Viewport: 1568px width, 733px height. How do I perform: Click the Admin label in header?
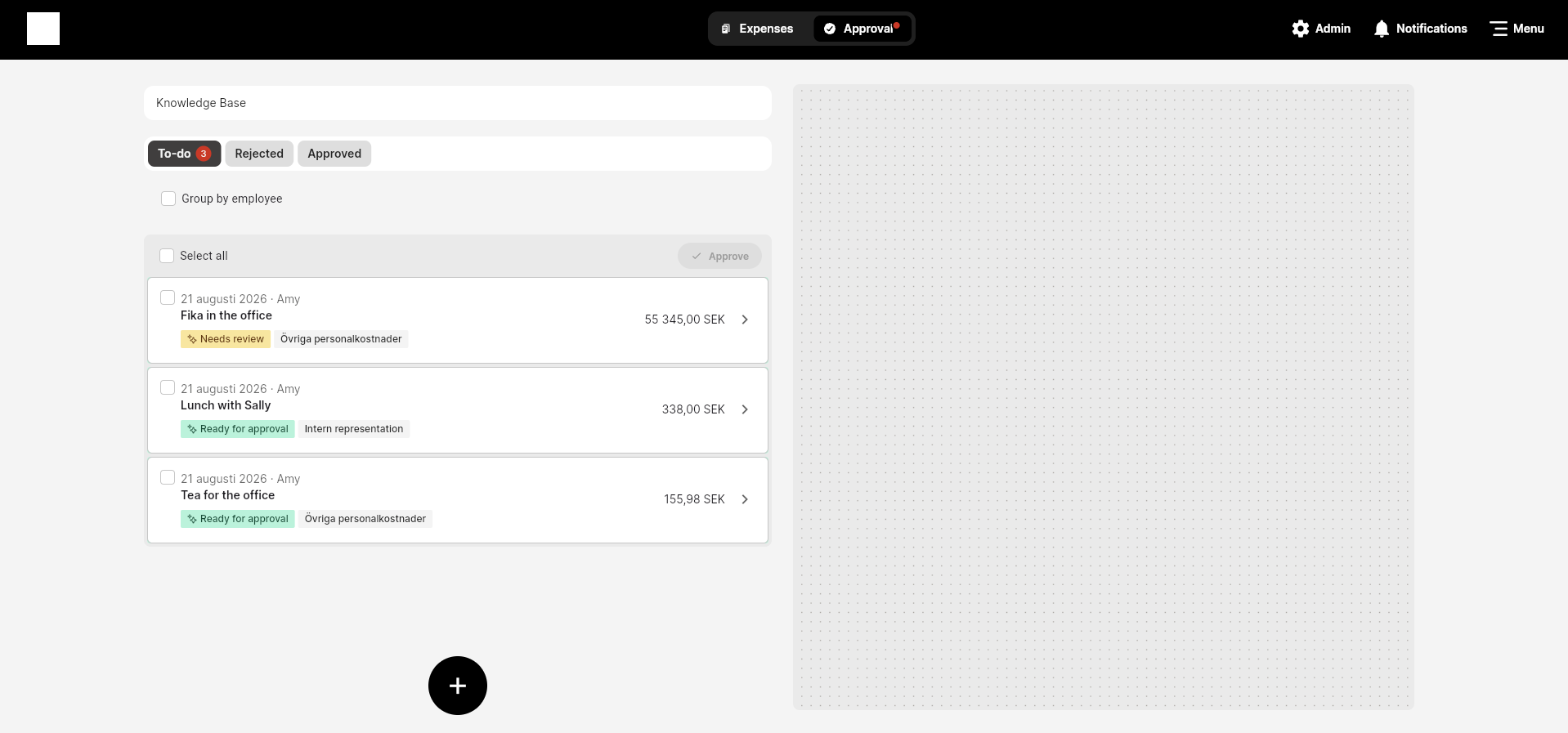[x=1333, y=29]
